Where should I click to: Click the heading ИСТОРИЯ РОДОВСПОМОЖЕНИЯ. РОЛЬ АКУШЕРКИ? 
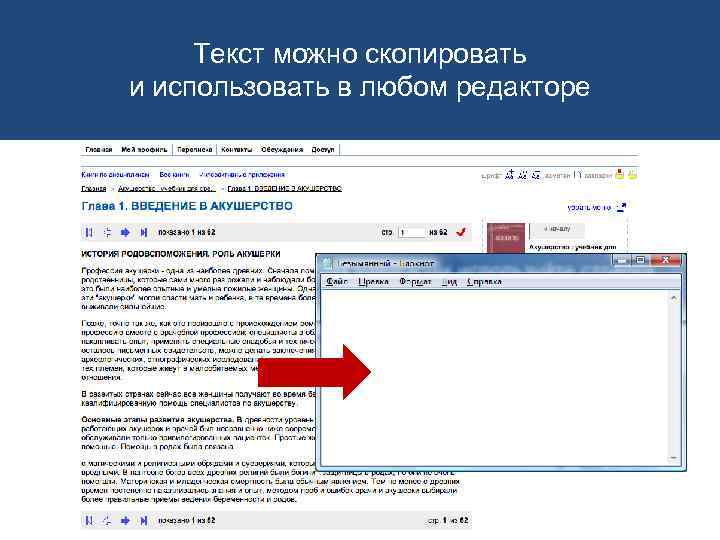pos(181,254)
